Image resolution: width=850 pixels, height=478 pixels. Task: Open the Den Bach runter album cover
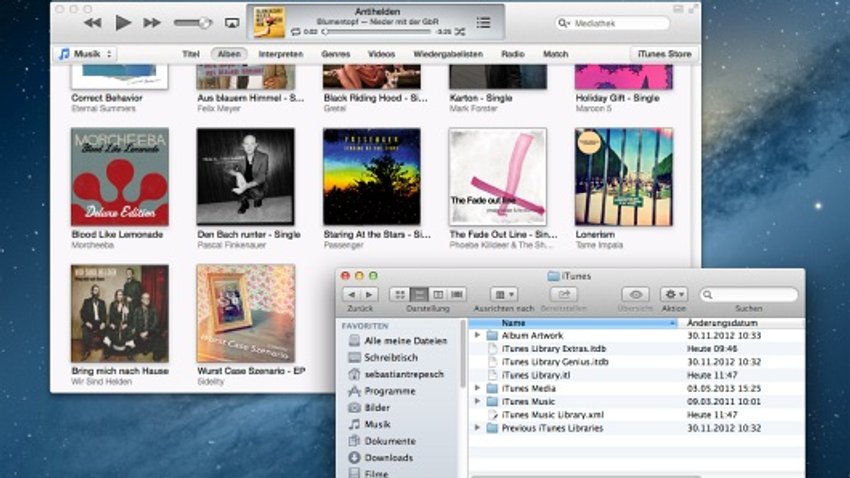point(246,177)
